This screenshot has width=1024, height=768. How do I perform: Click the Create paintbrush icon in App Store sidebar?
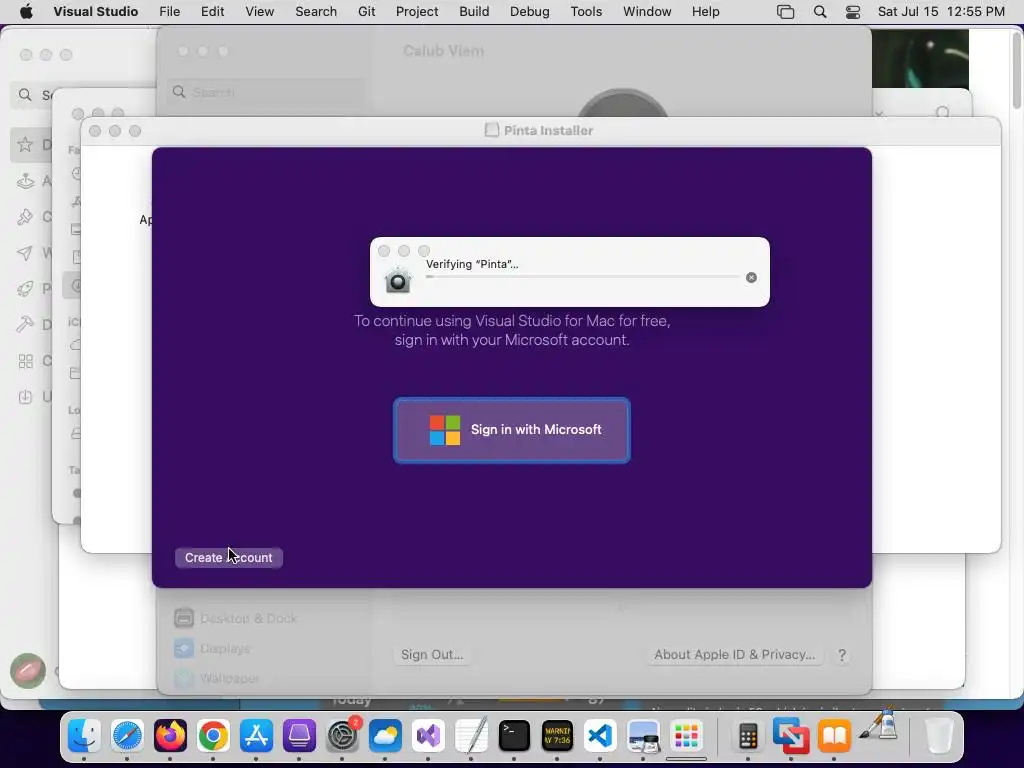tap(25, 217)
